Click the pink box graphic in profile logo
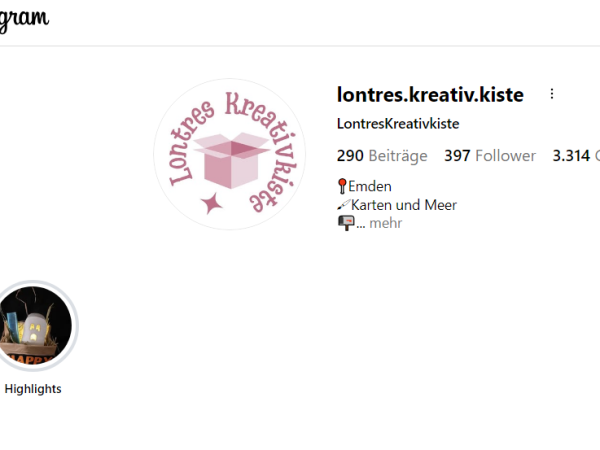Image resolution: width=600 pixels, height=450 pixels. tap(231, 160)
